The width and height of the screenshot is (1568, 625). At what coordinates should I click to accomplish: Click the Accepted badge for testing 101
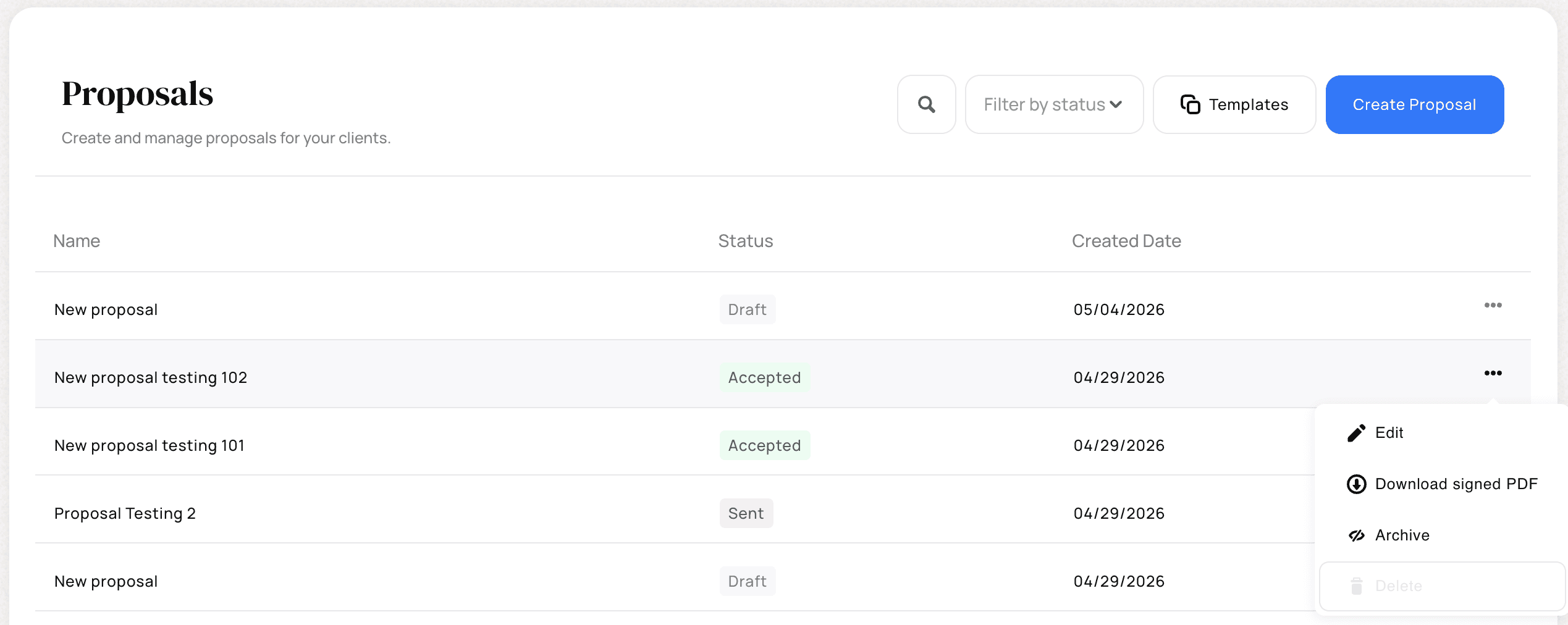point(764,445)
